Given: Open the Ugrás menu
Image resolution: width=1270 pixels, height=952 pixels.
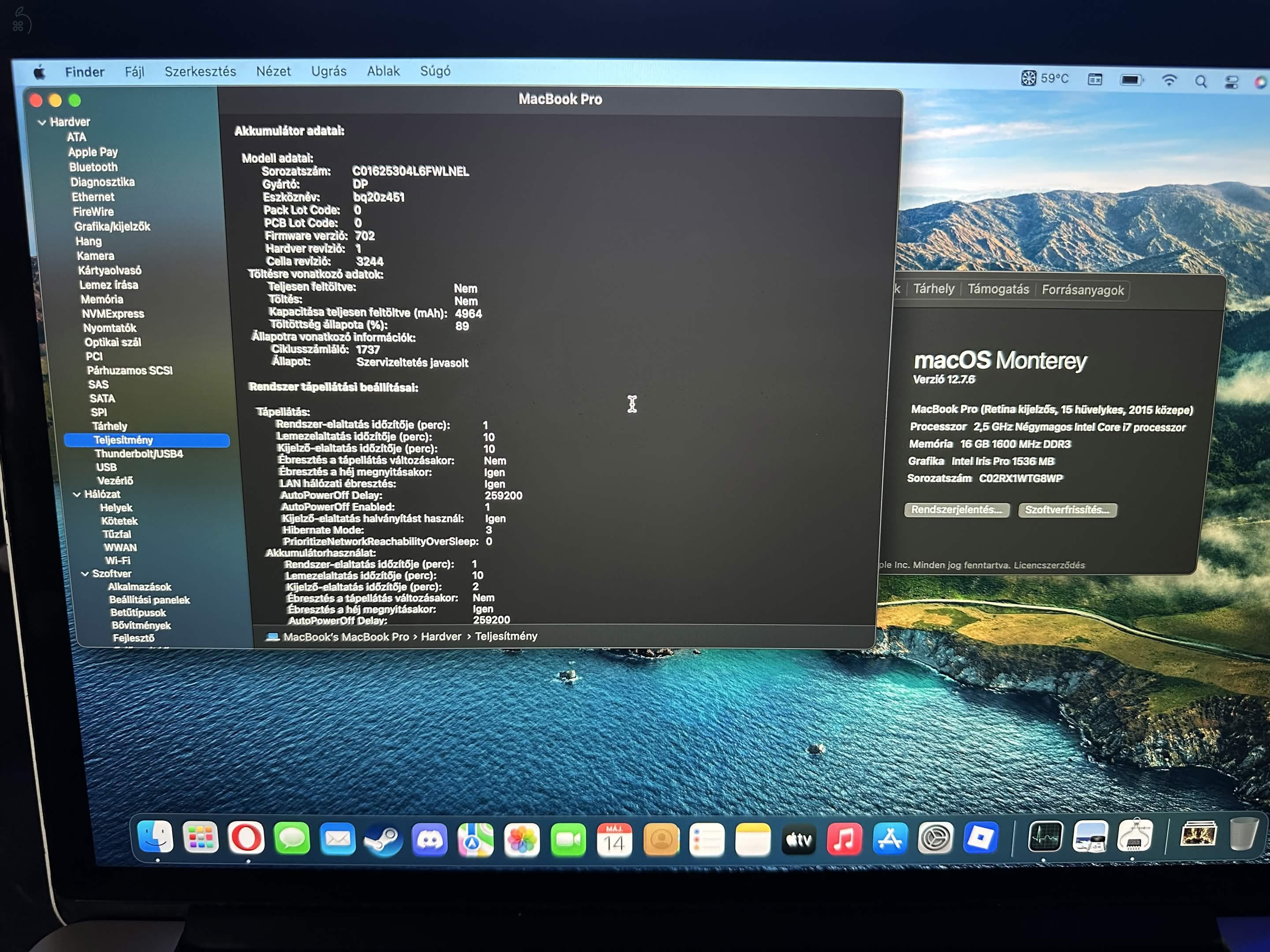Looking at the screenshot, I should 329,71.
